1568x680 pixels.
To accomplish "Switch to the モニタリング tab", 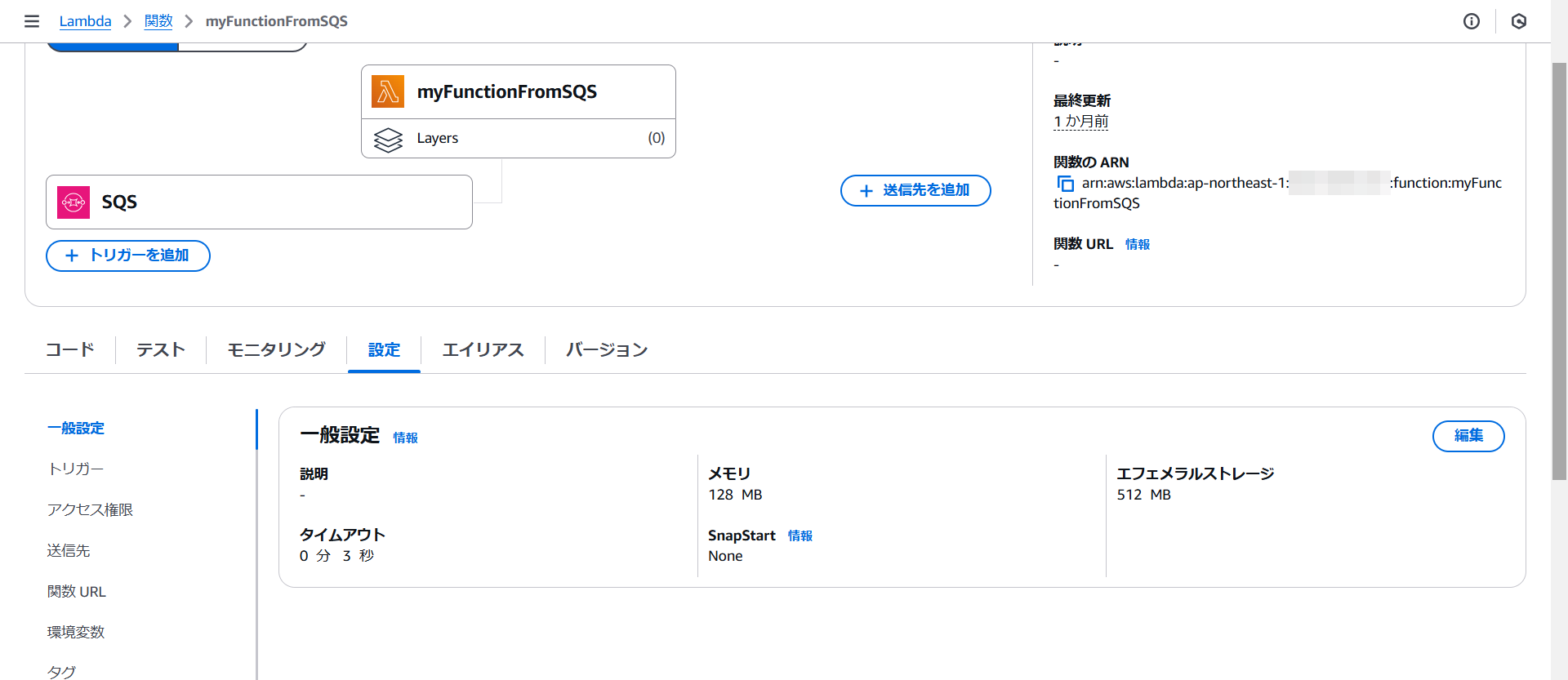I will pyautogui.click(x=276, y=350).
